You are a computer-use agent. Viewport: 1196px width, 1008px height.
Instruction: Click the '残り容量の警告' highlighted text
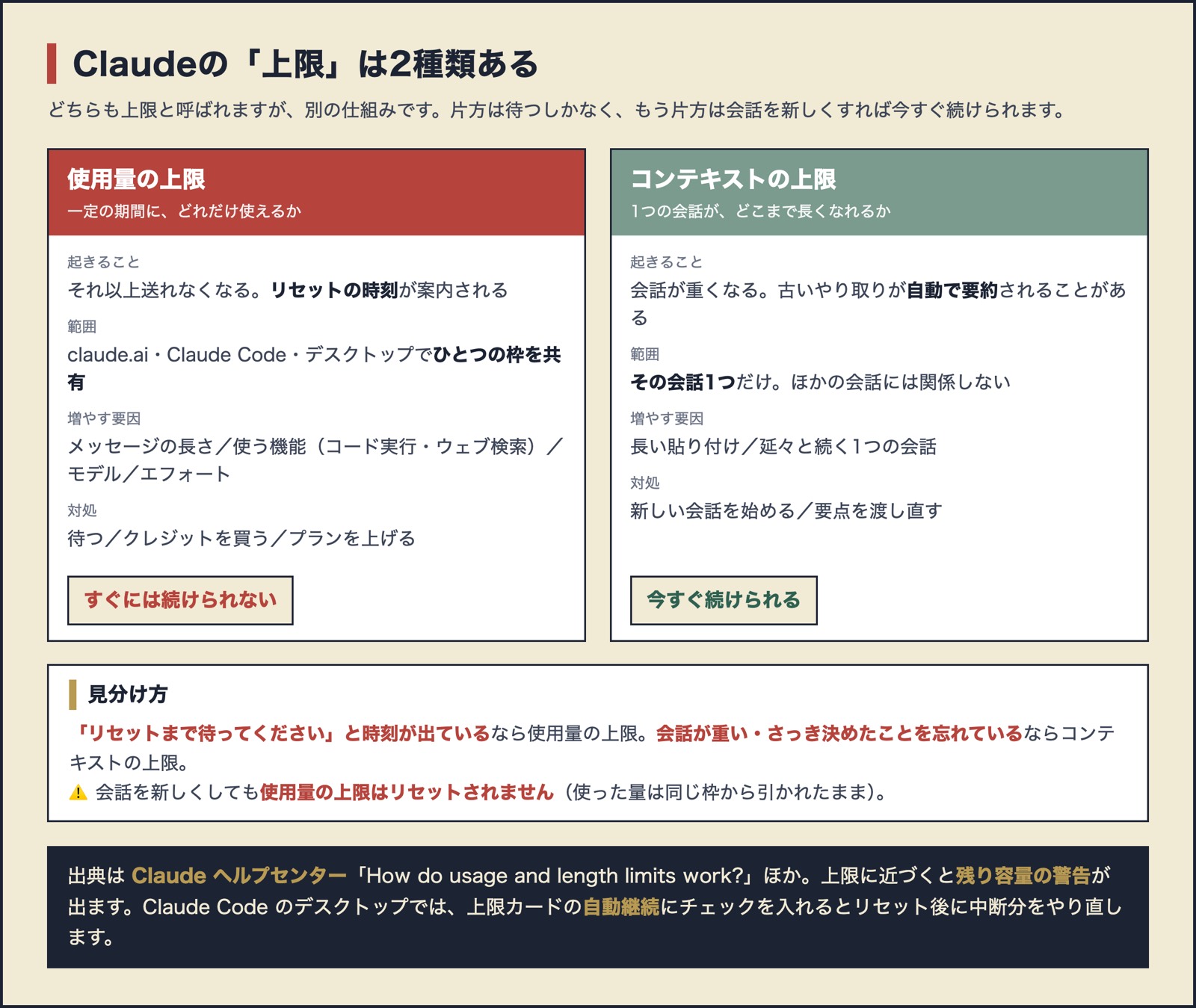[x=1023, y=876]
